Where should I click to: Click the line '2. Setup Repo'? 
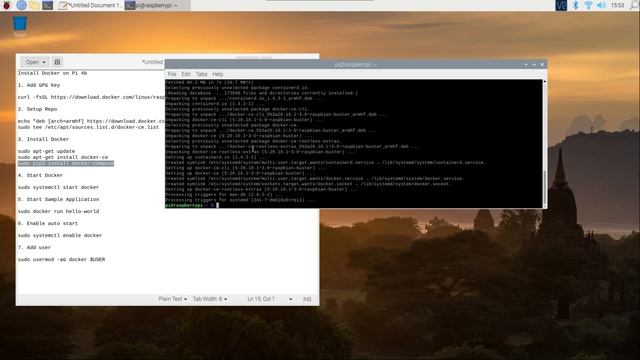(x=37, y=109)
